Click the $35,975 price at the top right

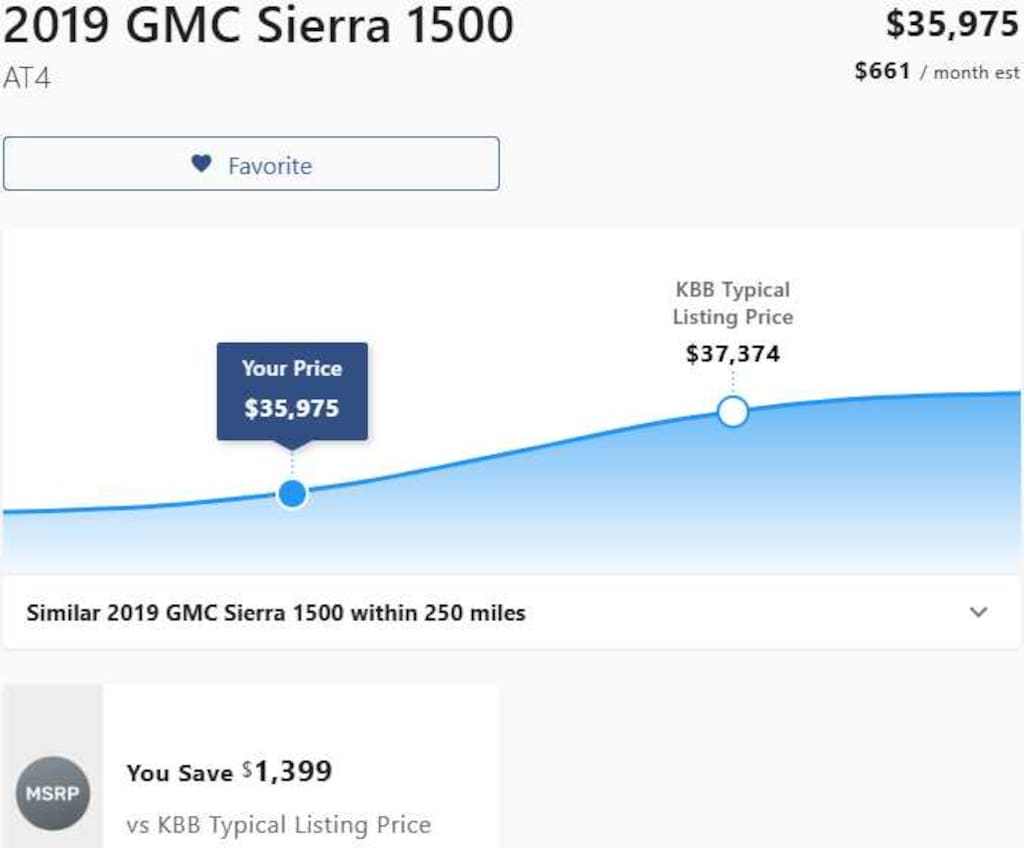(x=951, y=25)
